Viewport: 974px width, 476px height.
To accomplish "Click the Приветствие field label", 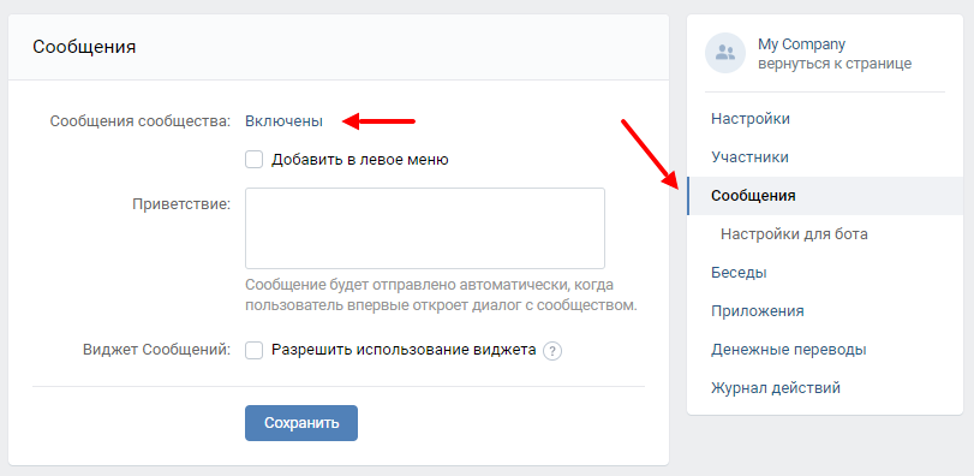I will (x=182, y=204).
